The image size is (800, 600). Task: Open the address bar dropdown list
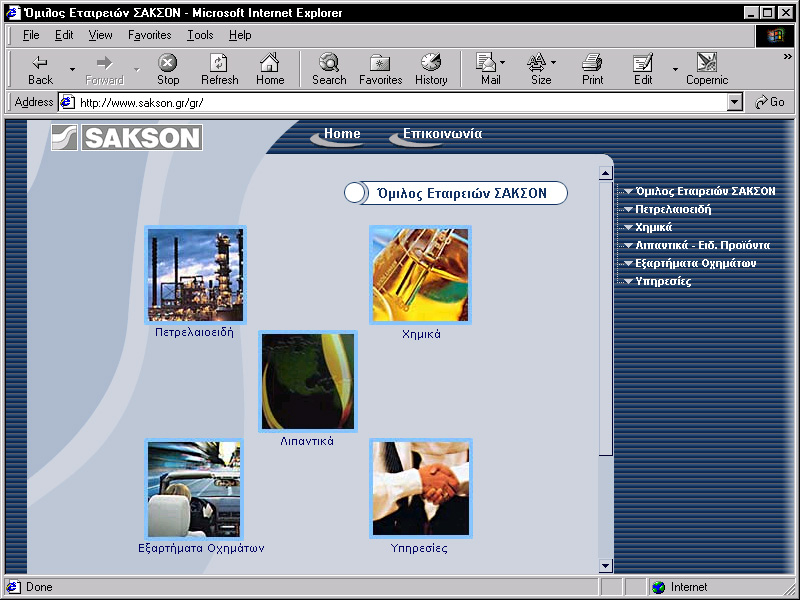[x=734, y=103]
